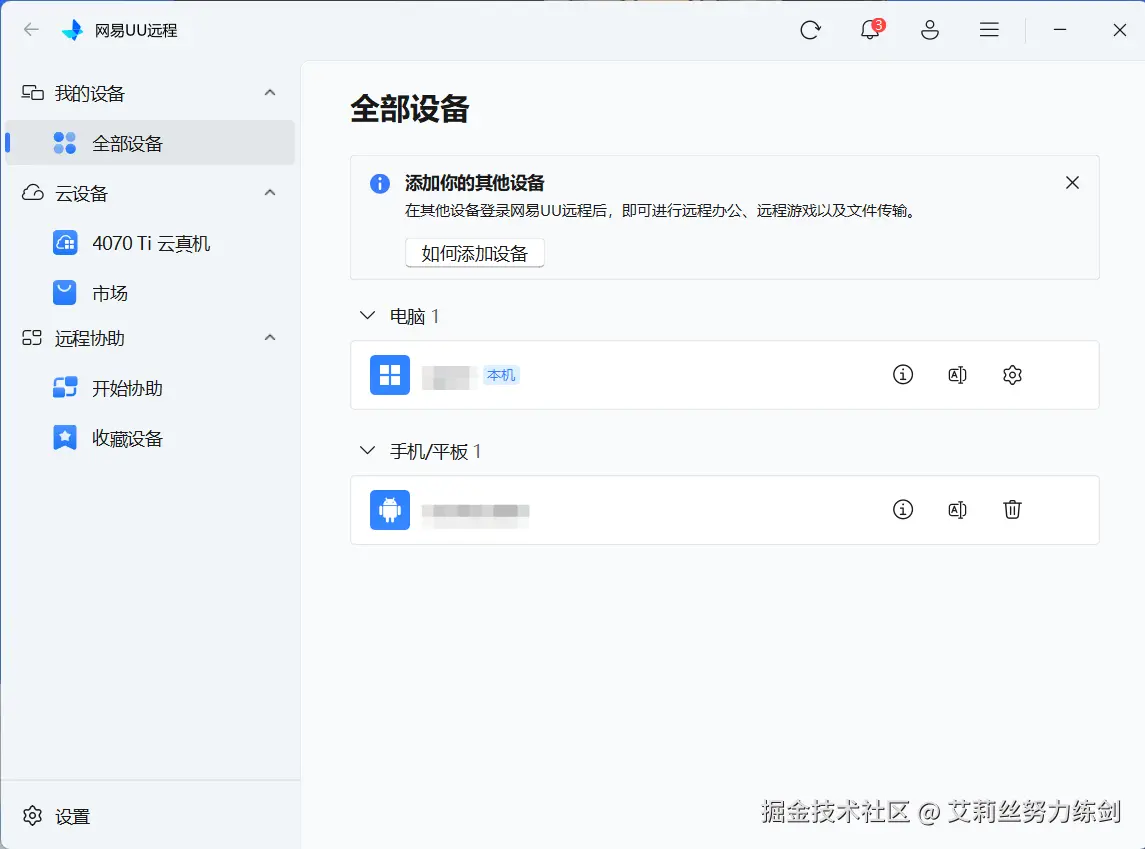Open 收藏设备 in the sidebar
Image resolution: width=1145 pixels, height=849 pixels.
150,438
